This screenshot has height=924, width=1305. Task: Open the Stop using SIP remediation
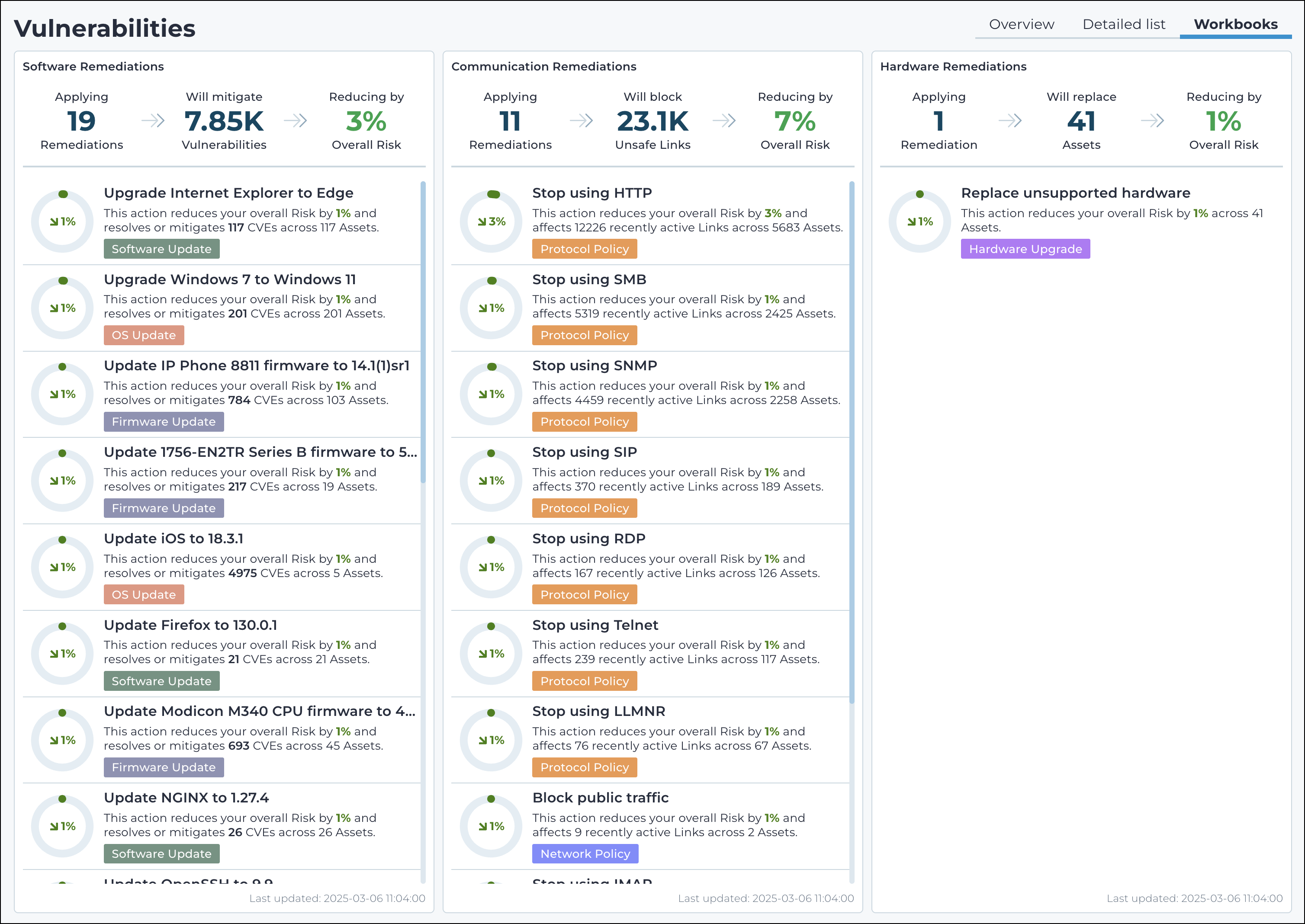pyautogui.click(x=585, y=452)
